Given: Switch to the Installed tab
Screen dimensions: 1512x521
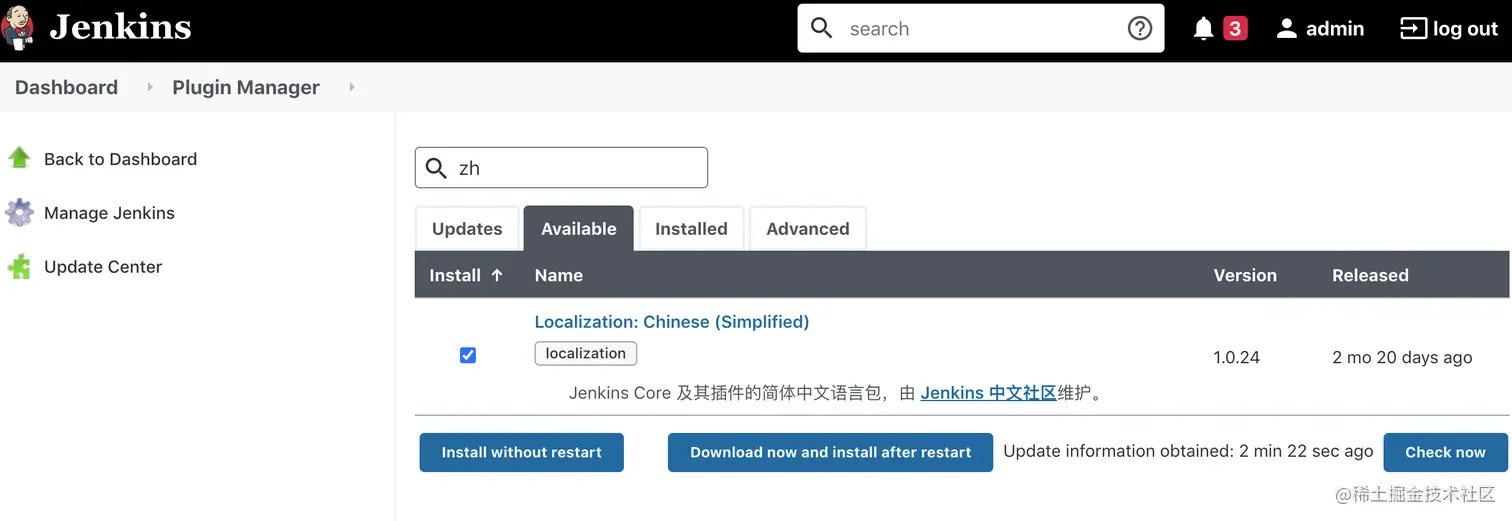Looking at the screenshot, I should click(x=691, y=229).
